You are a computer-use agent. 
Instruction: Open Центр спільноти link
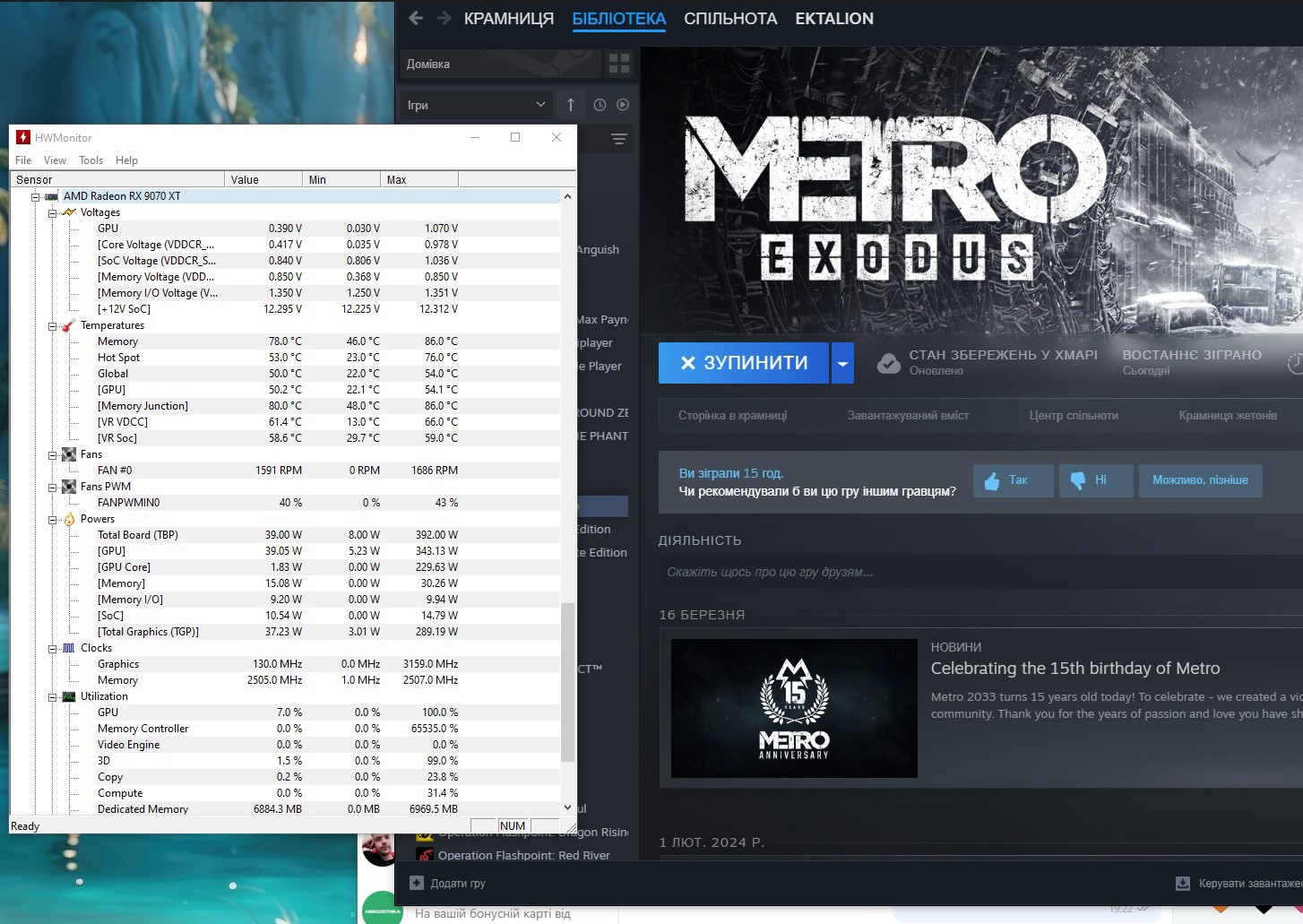1074,416
